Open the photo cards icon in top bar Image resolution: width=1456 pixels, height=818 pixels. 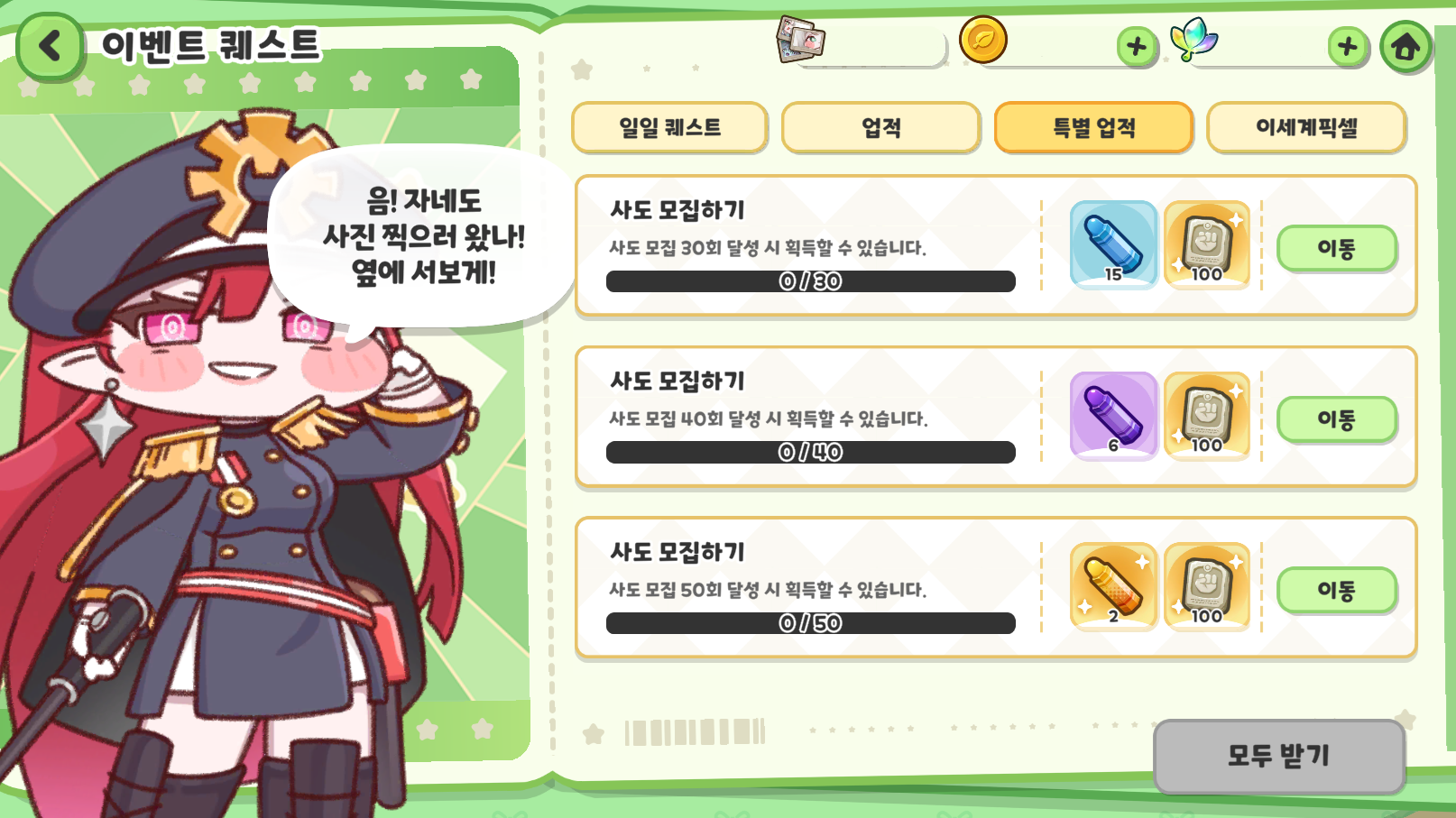click(801, 40)
